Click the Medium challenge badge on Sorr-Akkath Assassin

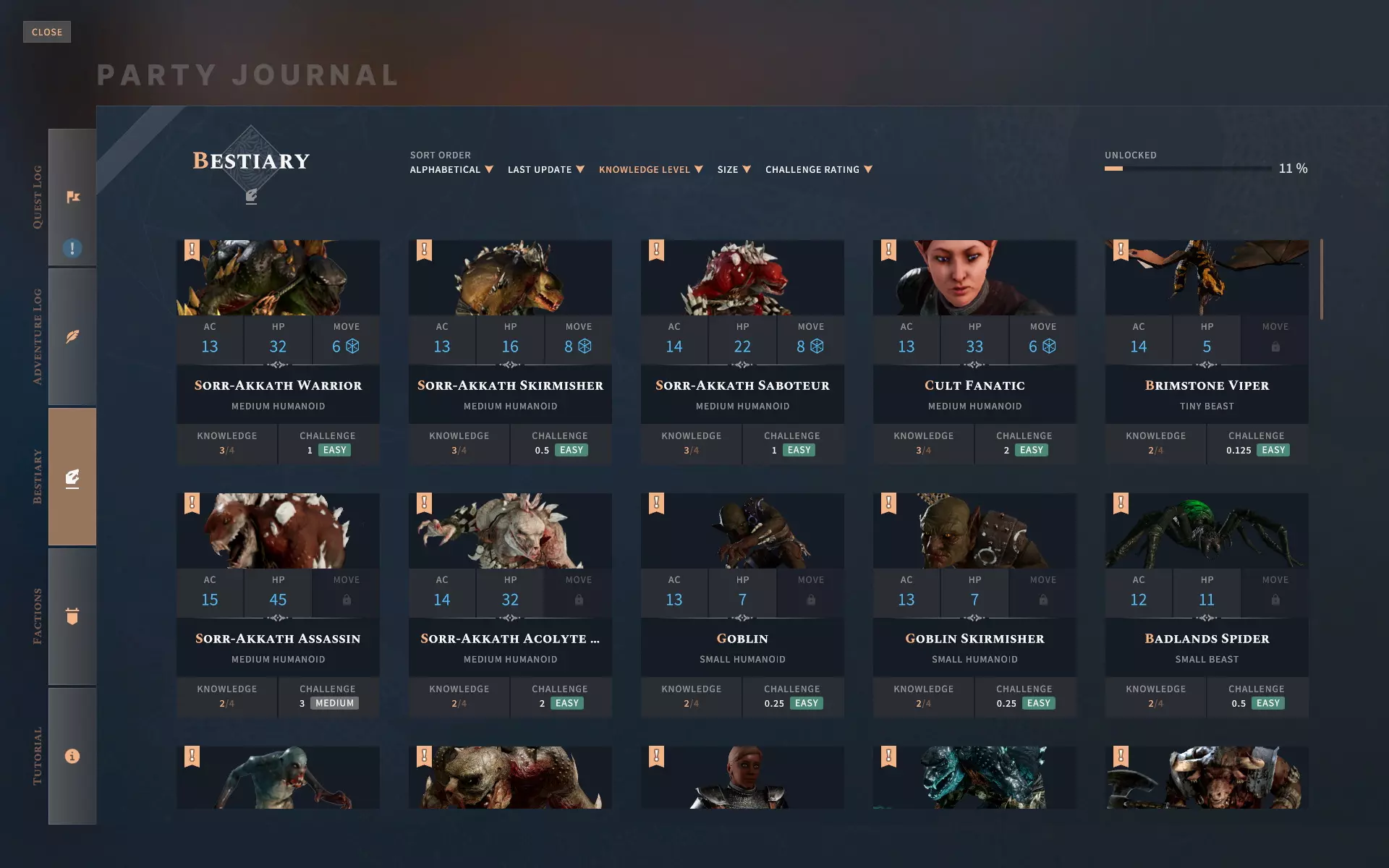(x=334, y=703)
